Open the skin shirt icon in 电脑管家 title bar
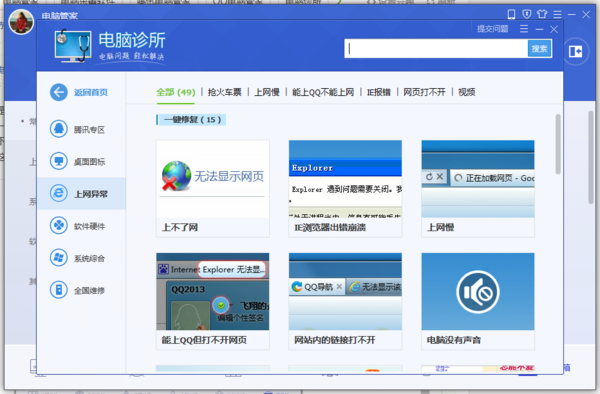The height and width of the screenshot is (394, 600). point(542,15)
